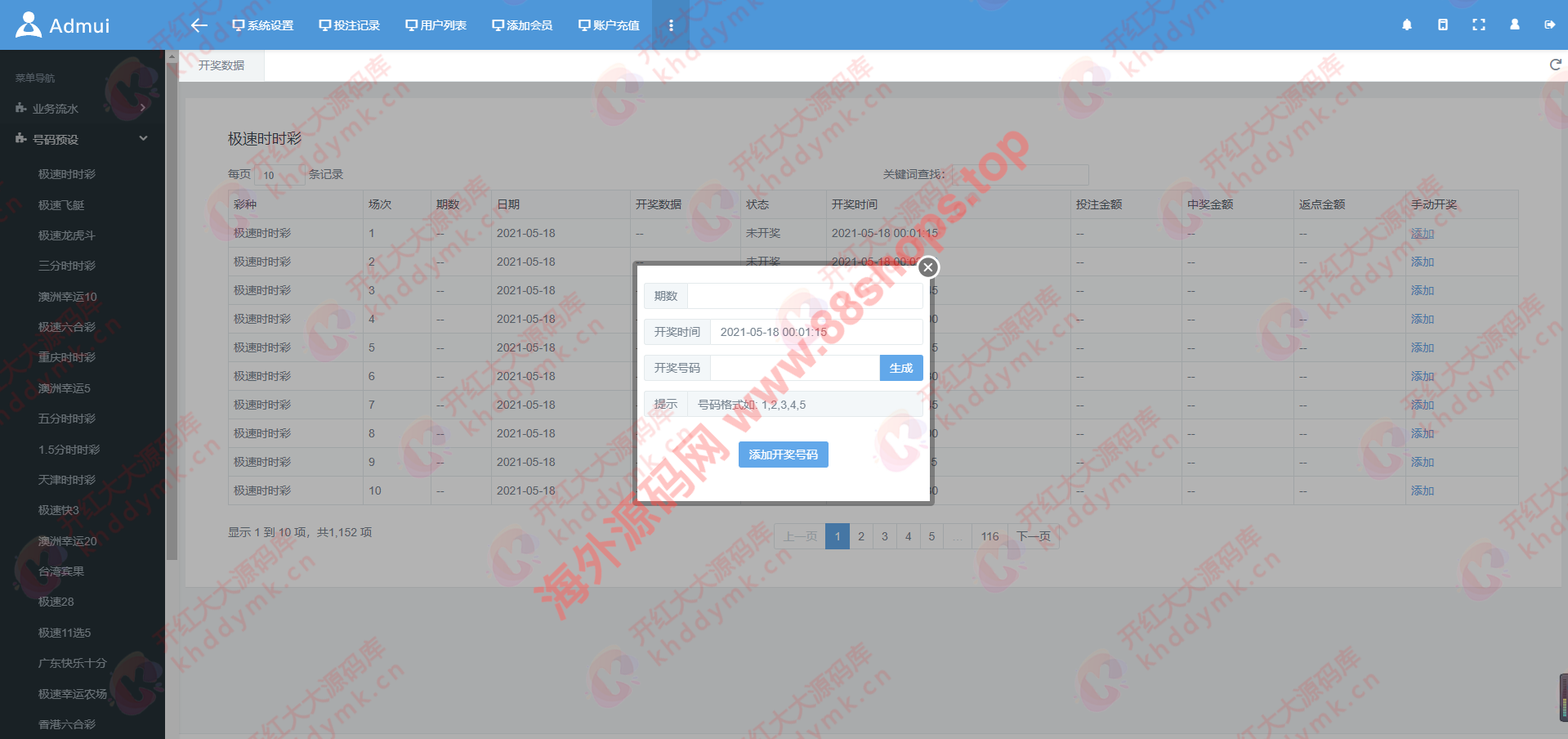Click the note icon next to the bell
The height and width of the screenshot is (739, 1568).
click(1442, 25)
